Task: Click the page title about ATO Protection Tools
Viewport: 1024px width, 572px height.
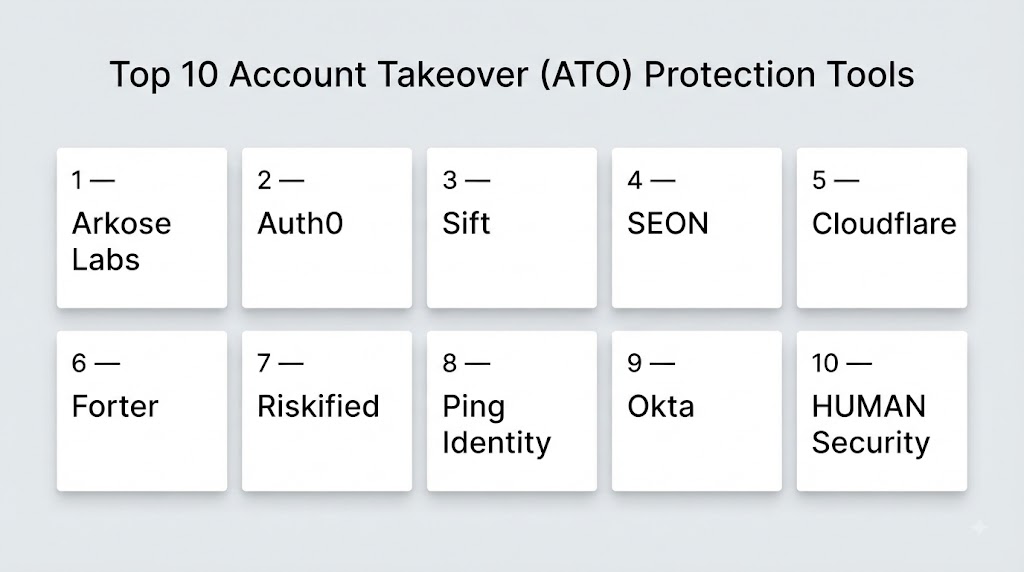Action: pos(512,75)
